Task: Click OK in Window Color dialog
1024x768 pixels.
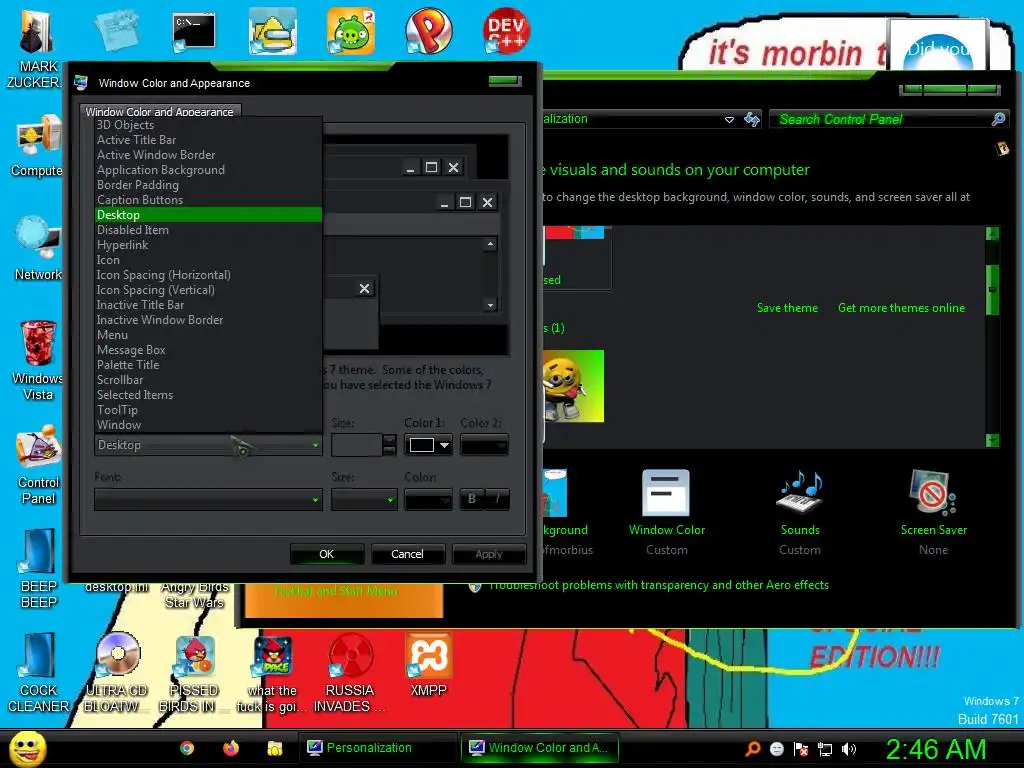Action: [327, 554]
